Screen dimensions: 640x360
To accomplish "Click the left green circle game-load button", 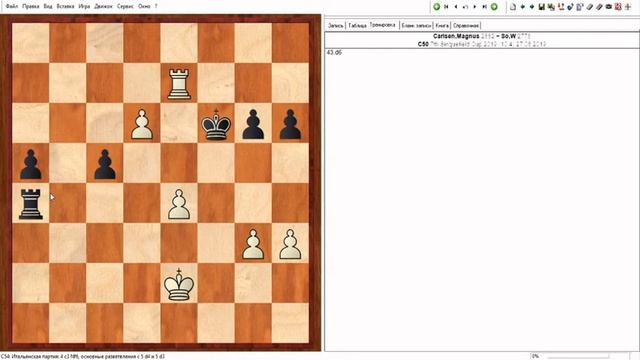I will coord(436,7).
